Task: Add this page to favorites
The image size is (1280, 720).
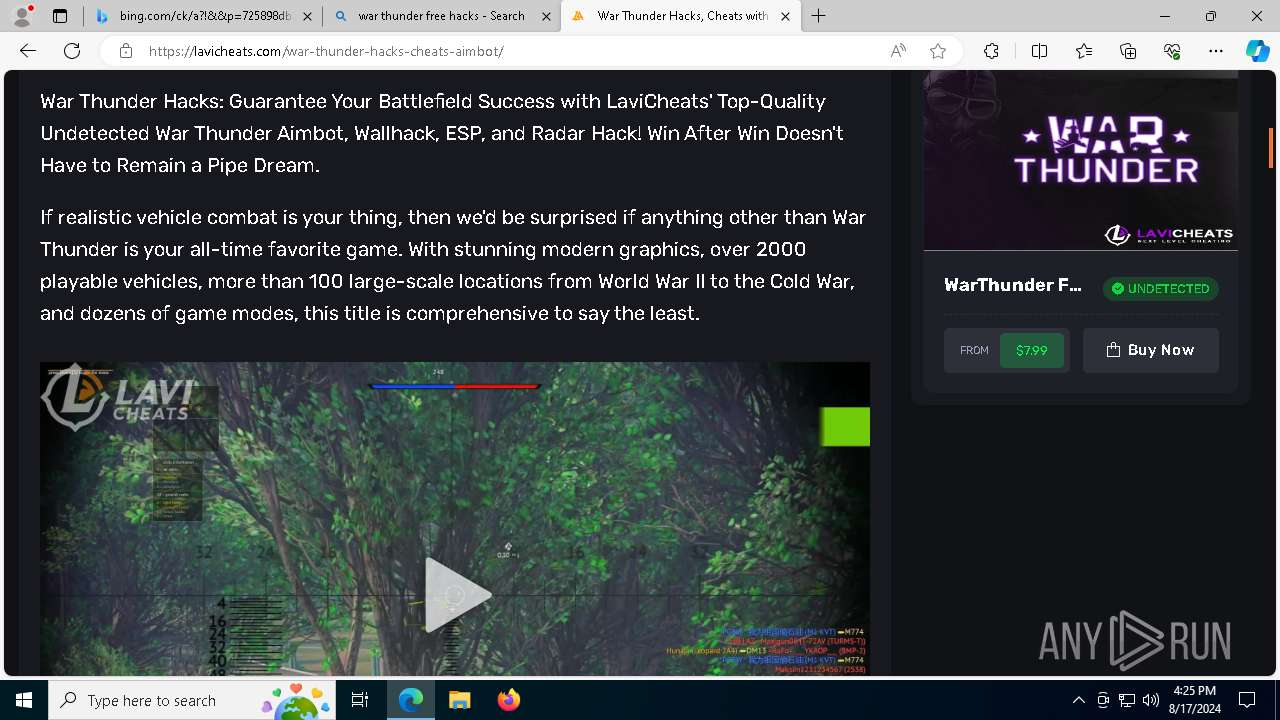Action: (x=937, y=51)
